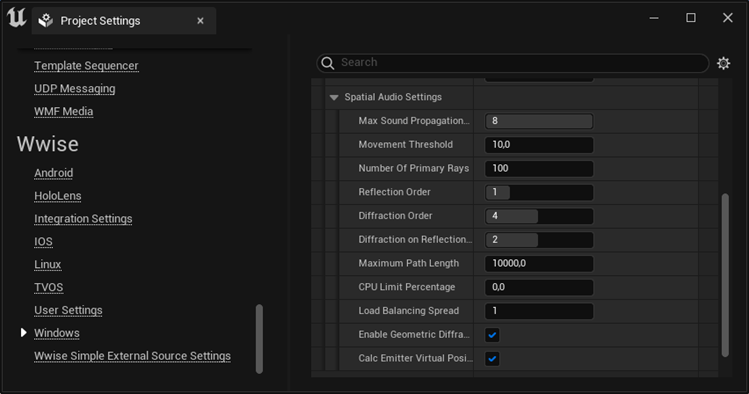Uncheck Calc Emitter Virtual Position
Image resolution: width=749 pixels, height=394 pixels.
[492, 359]
